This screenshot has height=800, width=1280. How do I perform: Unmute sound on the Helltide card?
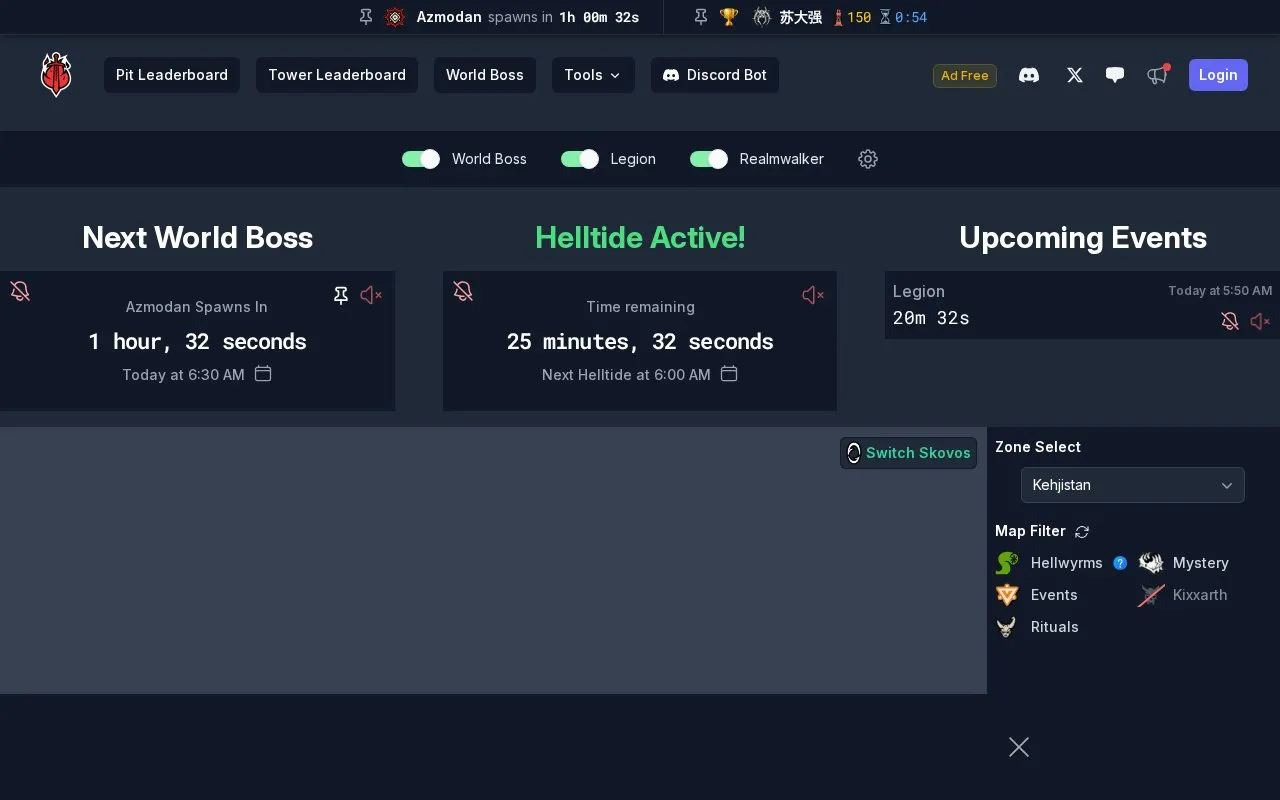coord(813,295)
